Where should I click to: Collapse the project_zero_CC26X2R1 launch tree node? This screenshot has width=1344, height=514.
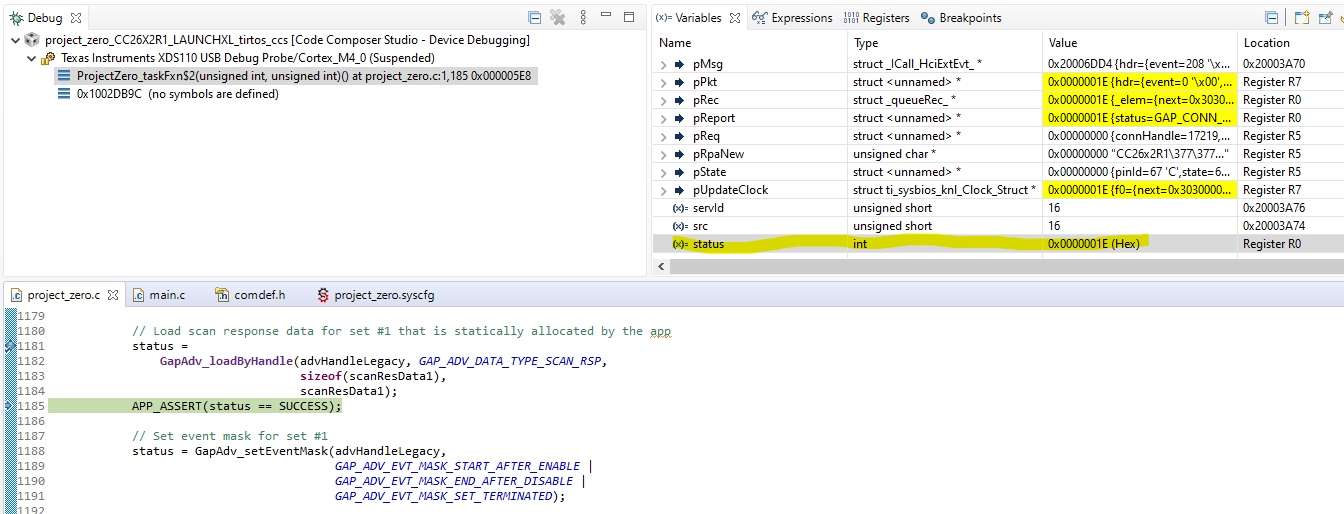pos(14,40)
